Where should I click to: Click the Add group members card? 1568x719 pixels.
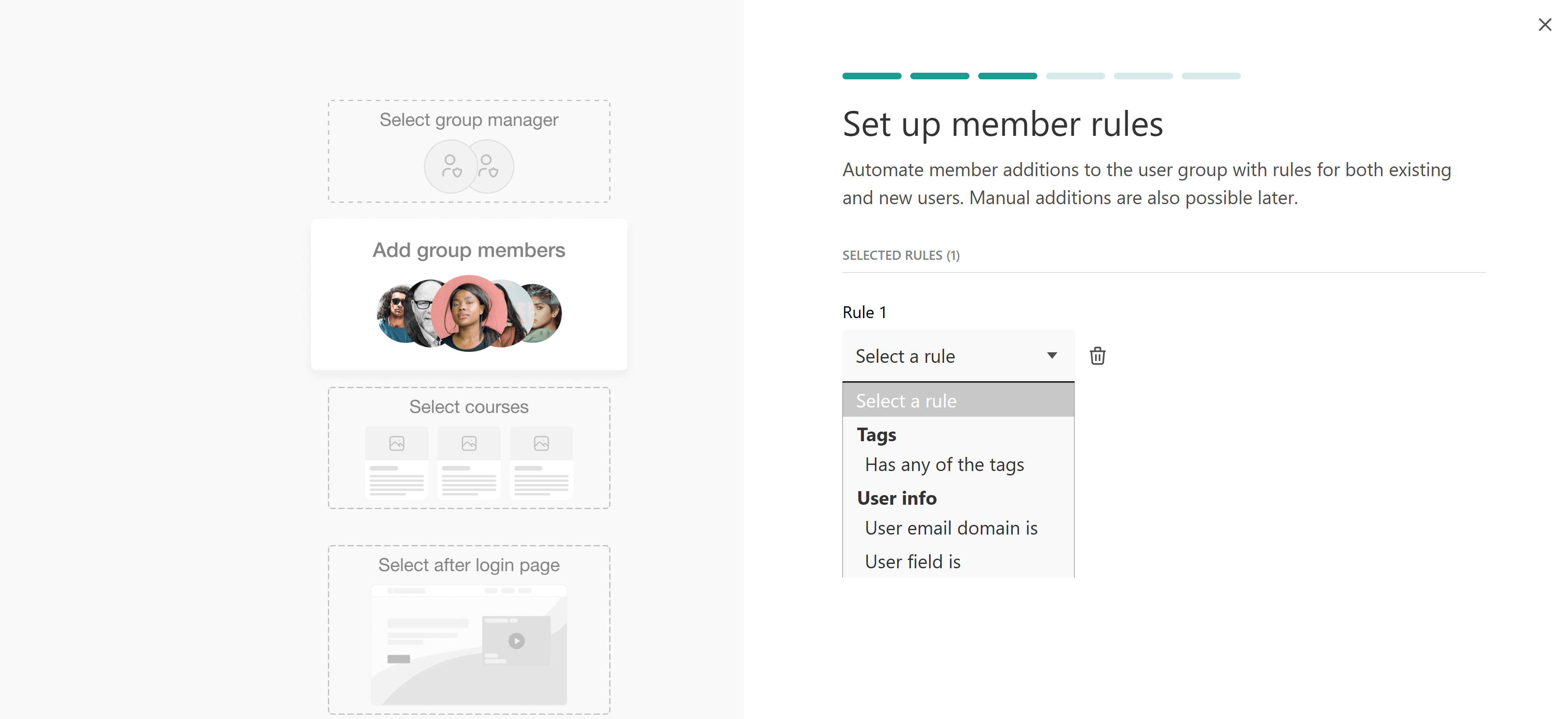point(469,250)
